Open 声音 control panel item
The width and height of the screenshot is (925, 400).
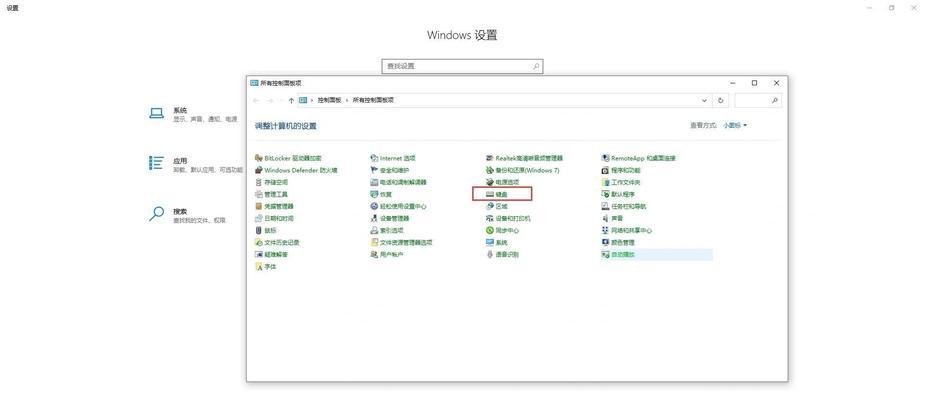(x=612, y=218)
